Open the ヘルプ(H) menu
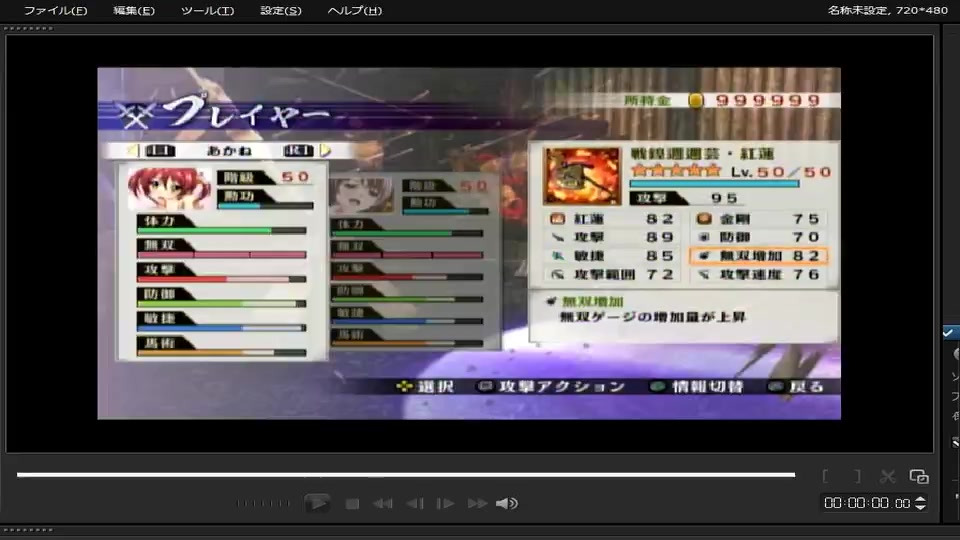 click(354, 10)
